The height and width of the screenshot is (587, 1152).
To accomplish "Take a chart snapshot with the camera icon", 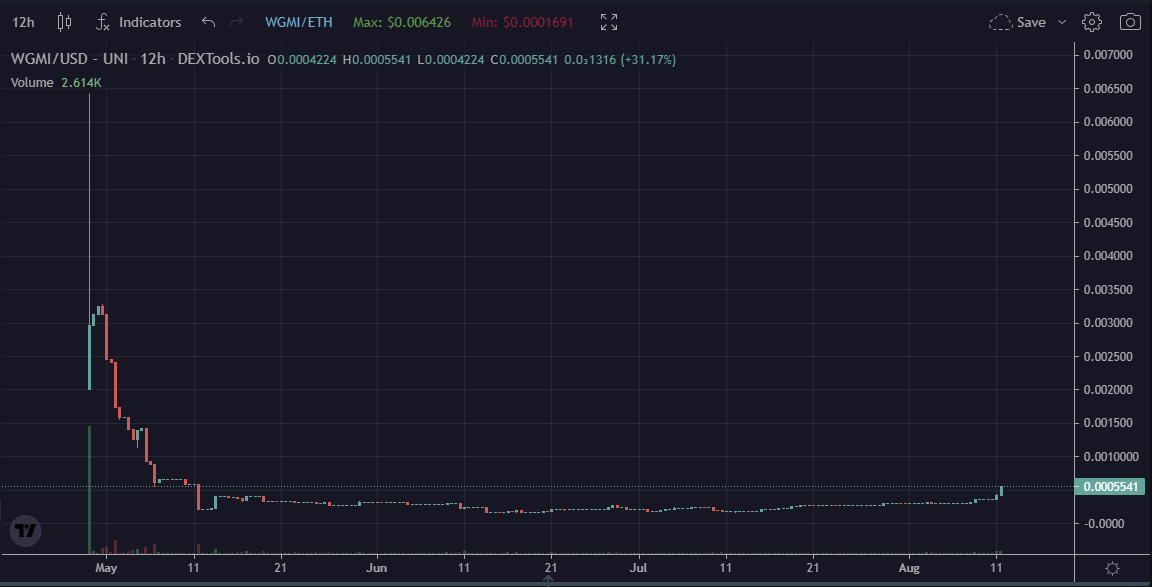I will coord(1130,22).
